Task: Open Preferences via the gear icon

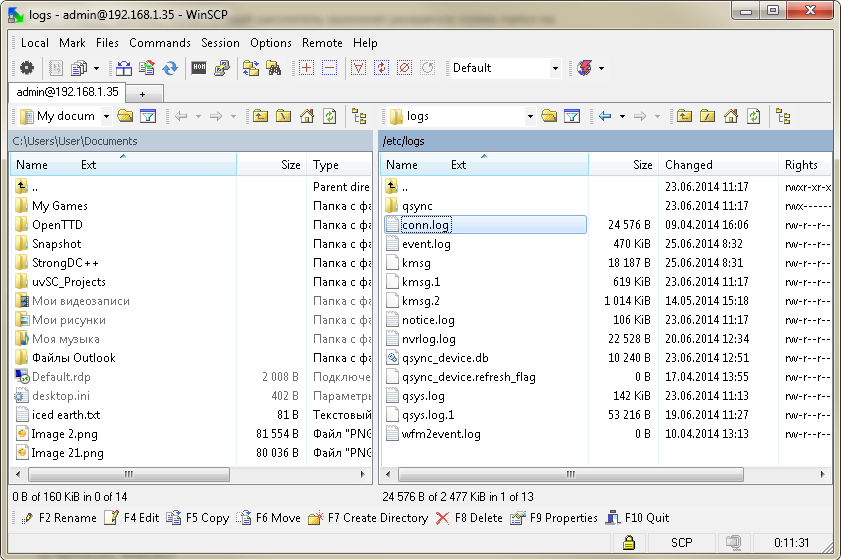Action: (x=26, y=68)
